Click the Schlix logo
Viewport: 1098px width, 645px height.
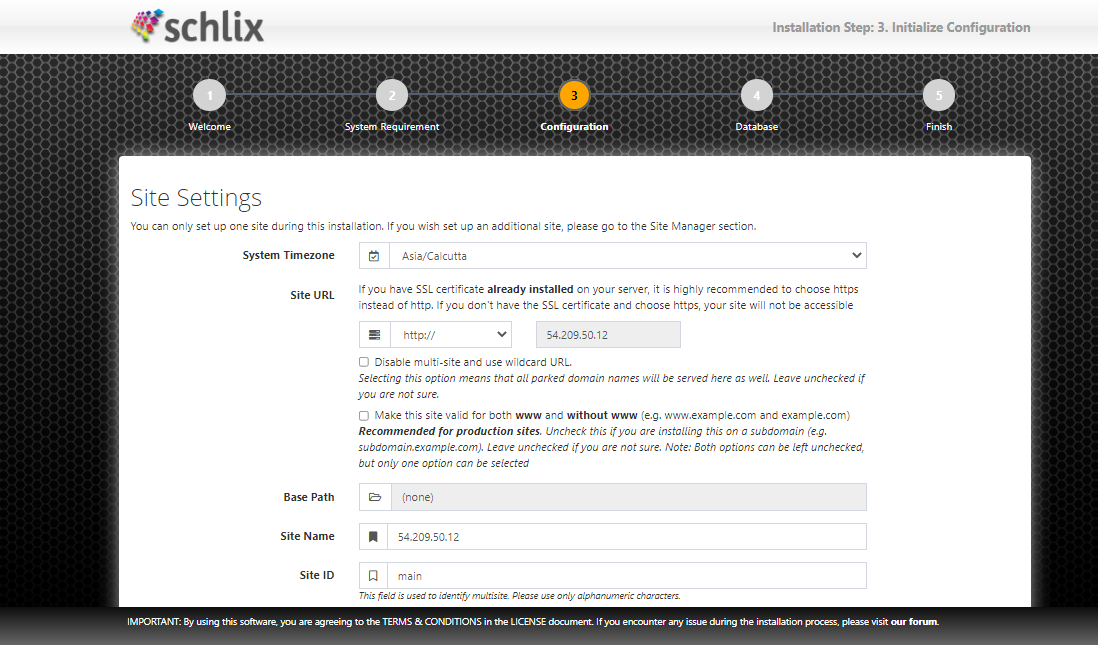[x=197, y=26]
